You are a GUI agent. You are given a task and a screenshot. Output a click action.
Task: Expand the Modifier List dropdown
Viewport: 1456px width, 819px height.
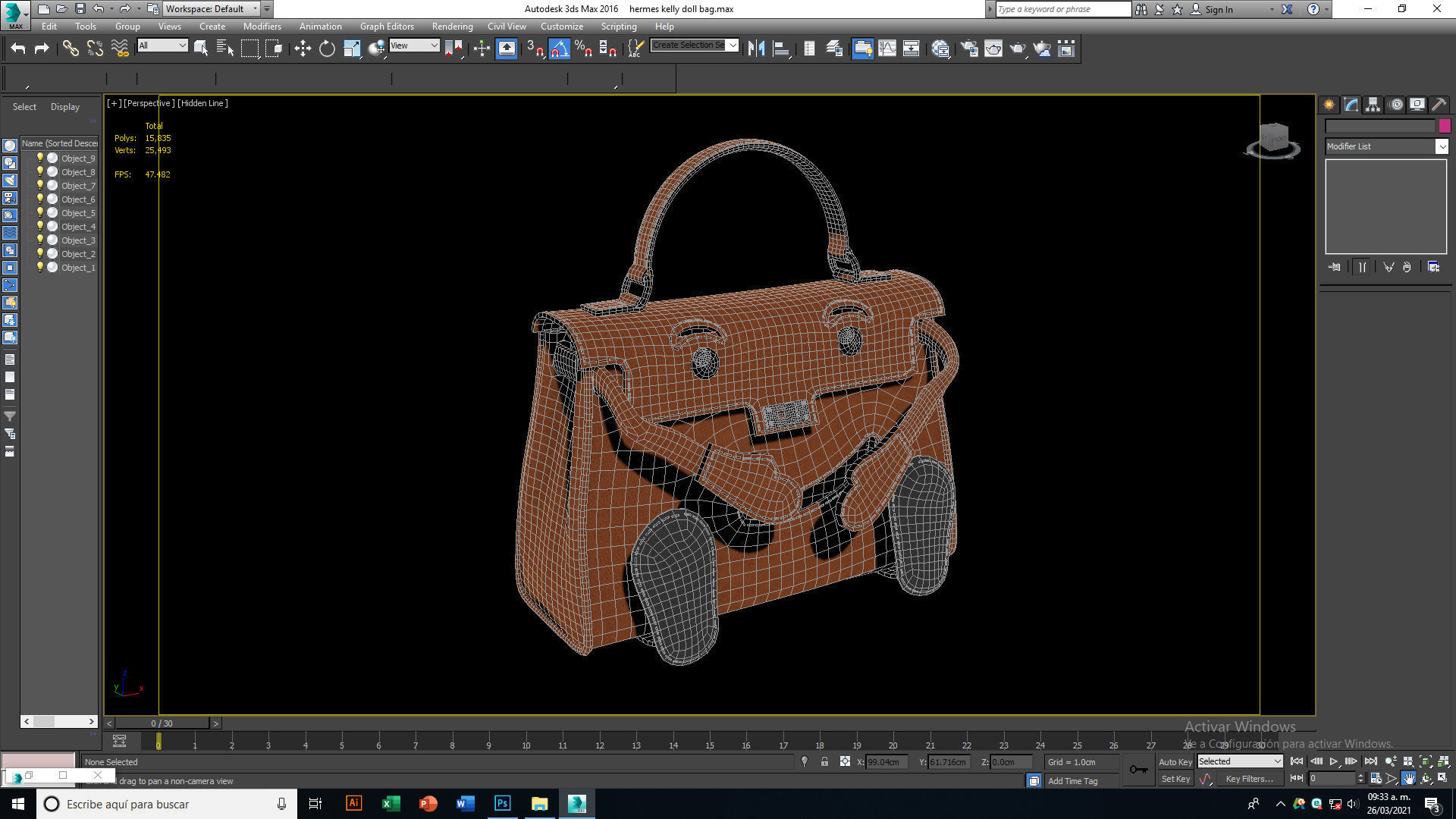tap(1386, 146)
